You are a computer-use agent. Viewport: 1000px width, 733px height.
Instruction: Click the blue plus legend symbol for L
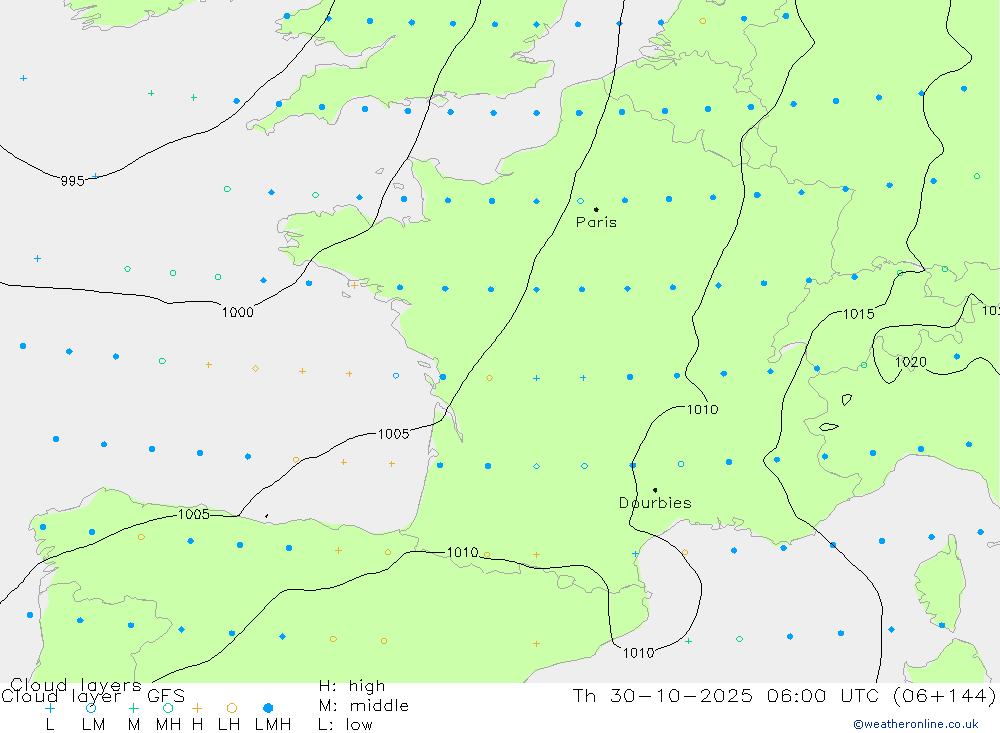(x=50, y=708)
